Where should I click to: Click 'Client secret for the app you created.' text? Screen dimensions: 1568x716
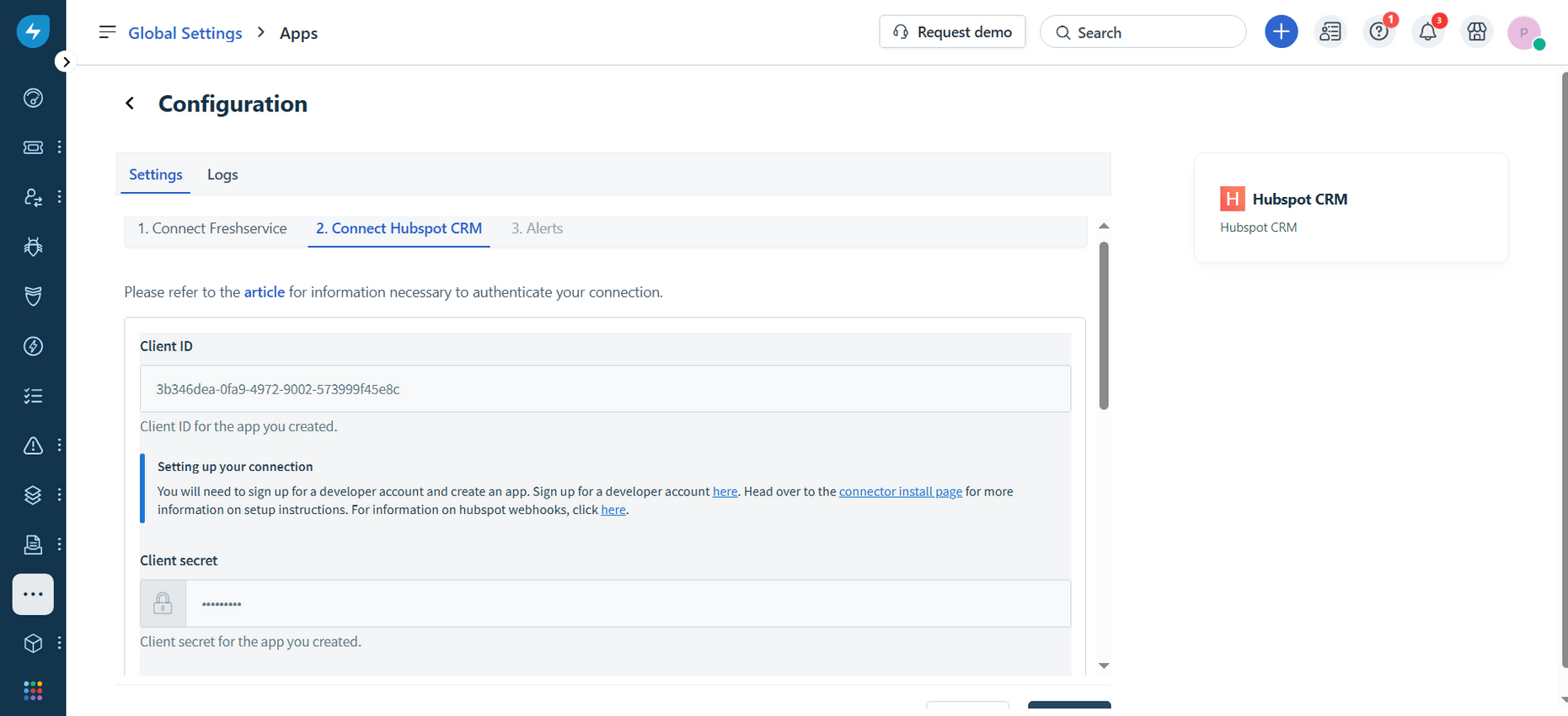pos(250,641)
